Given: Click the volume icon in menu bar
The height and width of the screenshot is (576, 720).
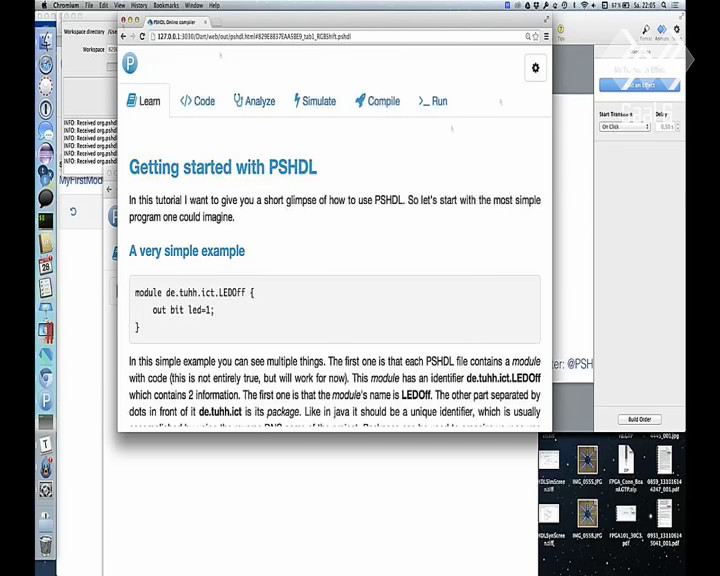Looking at the screenshot, I should (x=594, y=5).
